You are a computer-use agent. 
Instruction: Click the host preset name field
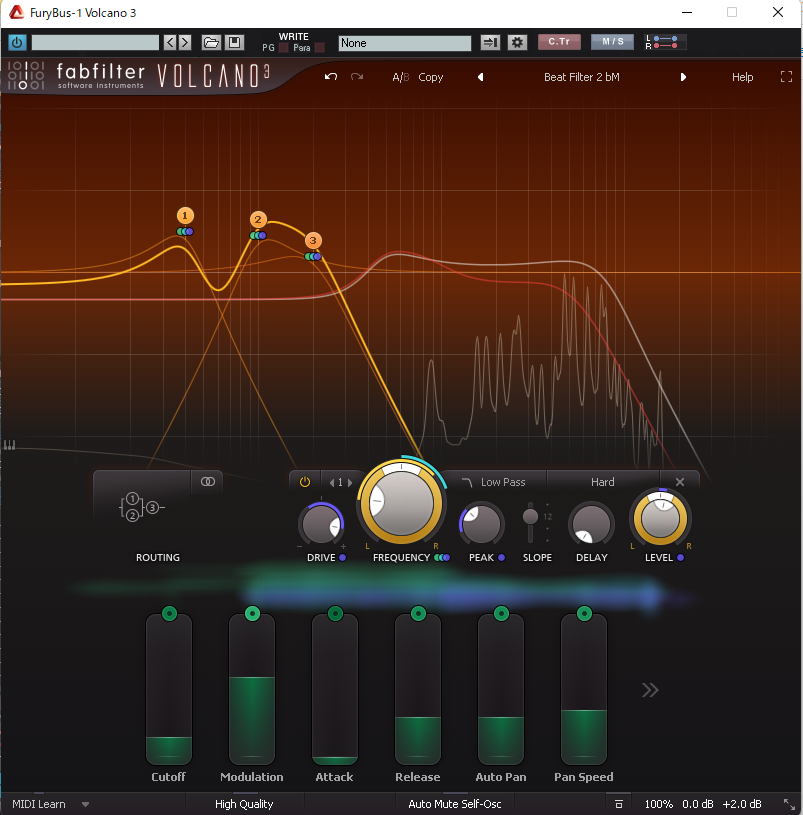pyautogui.click(x=95, y=43)
